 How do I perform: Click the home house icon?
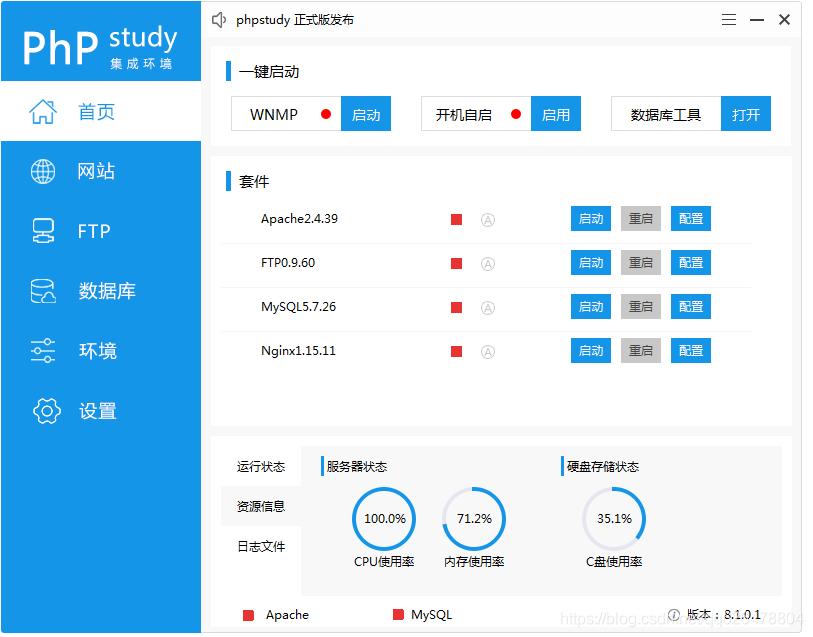click(43, 112)
